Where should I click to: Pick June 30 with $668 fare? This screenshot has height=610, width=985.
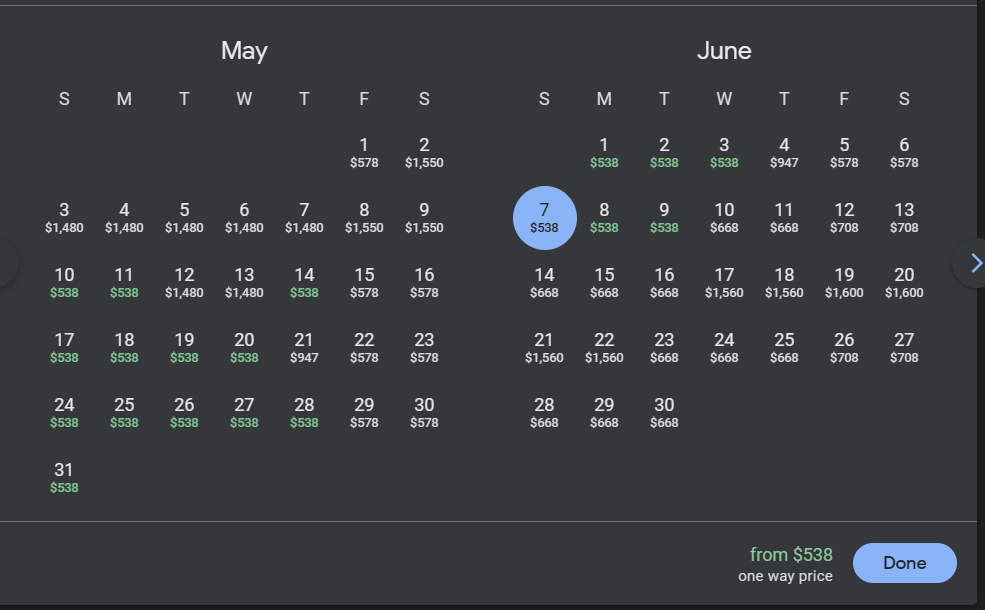(x=664, y=412)
